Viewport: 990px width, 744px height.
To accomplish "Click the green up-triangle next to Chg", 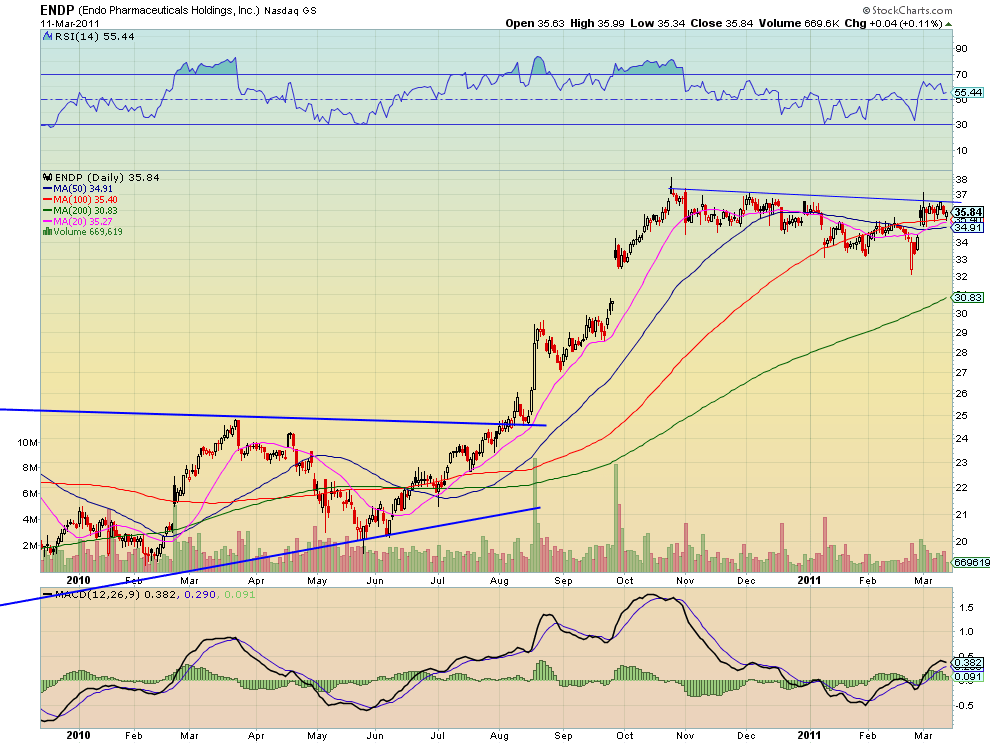I will (x=949, y=24).
